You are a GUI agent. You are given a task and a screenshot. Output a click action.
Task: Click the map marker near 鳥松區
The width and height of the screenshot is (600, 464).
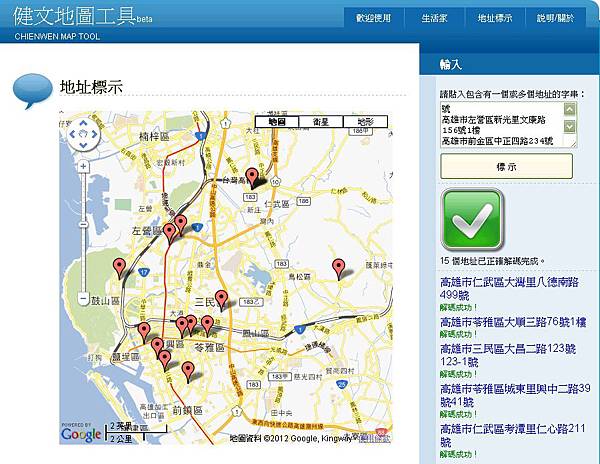pos(339,269)
